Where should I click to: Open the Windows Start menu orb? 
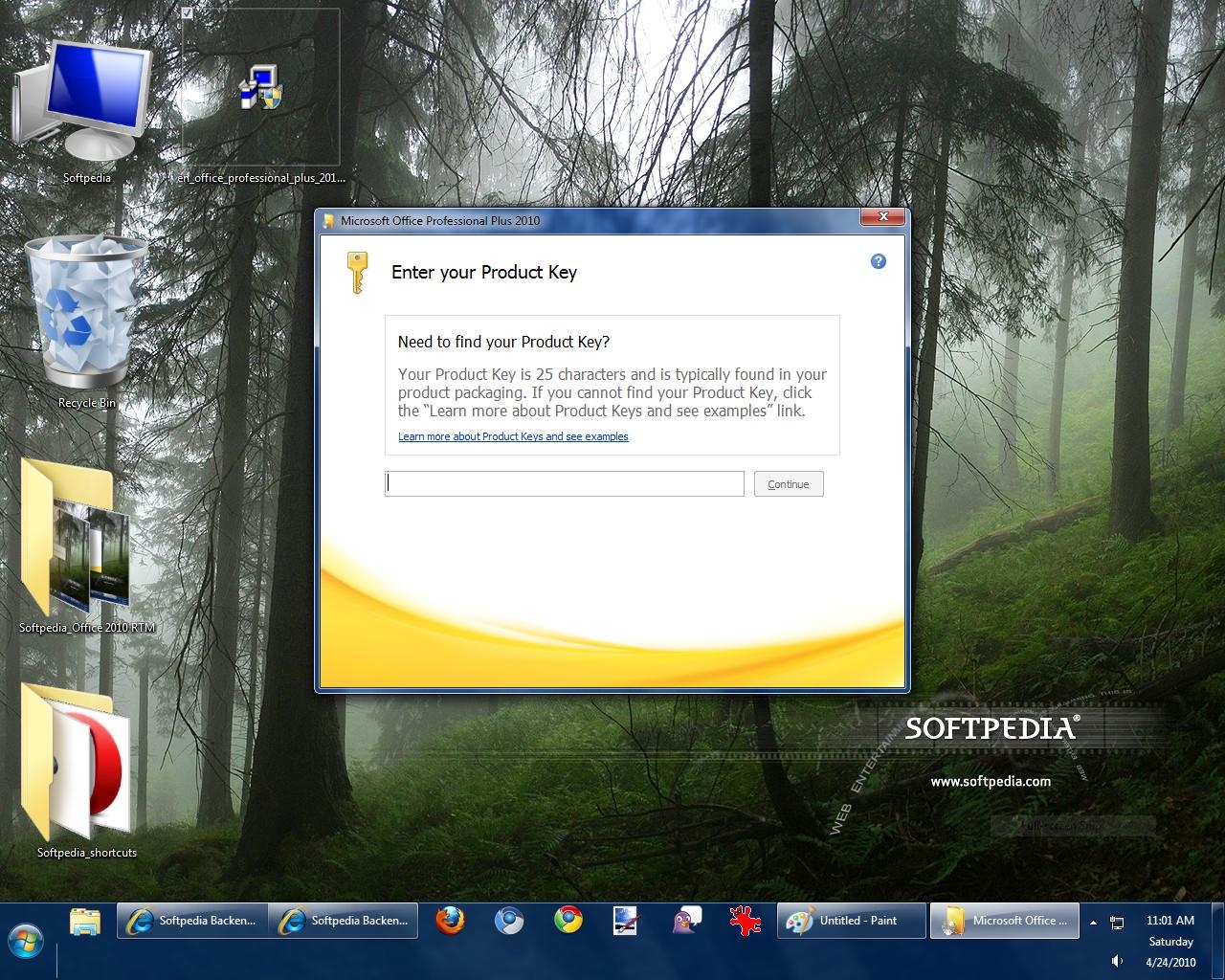click(x=26, y=940)
